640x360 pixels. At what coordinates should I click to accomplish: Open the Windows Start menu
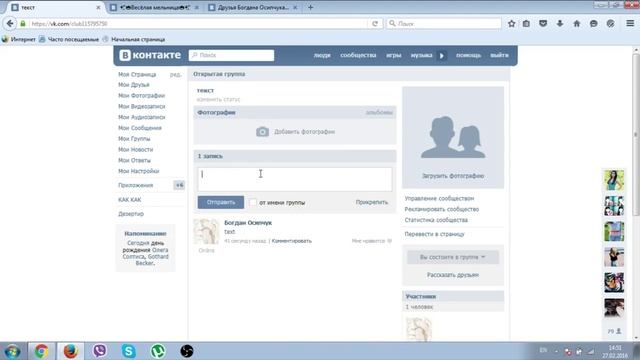pyautogui.click(x=12, y=351)
